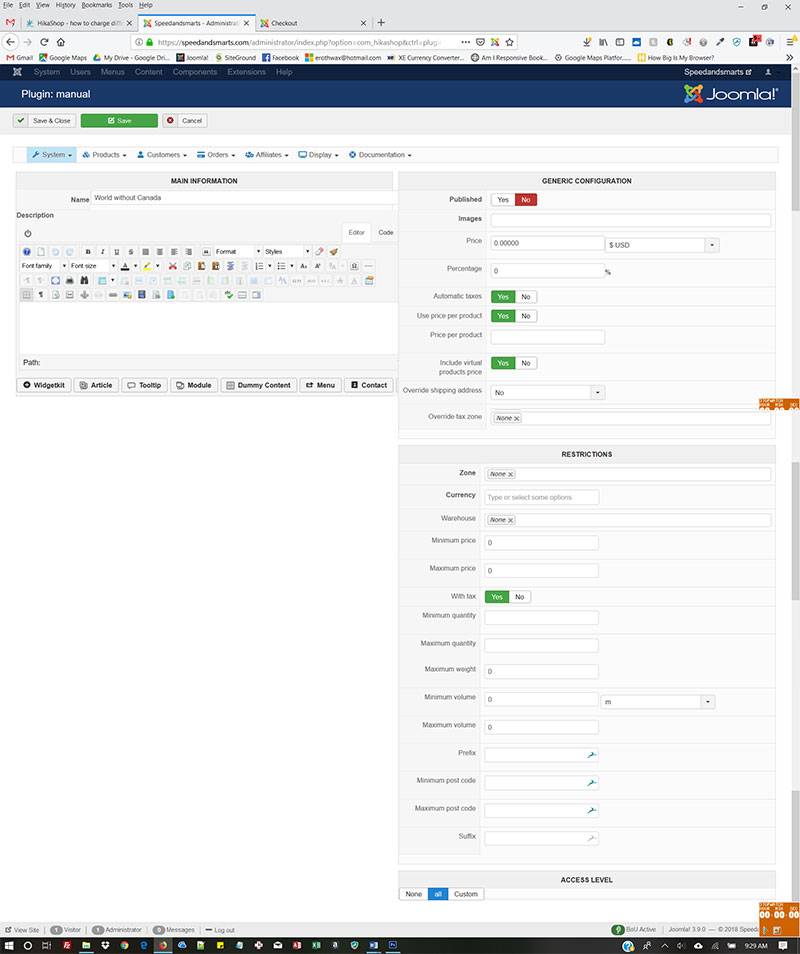Apply italic formatting in editor

(x=102, y=251)
